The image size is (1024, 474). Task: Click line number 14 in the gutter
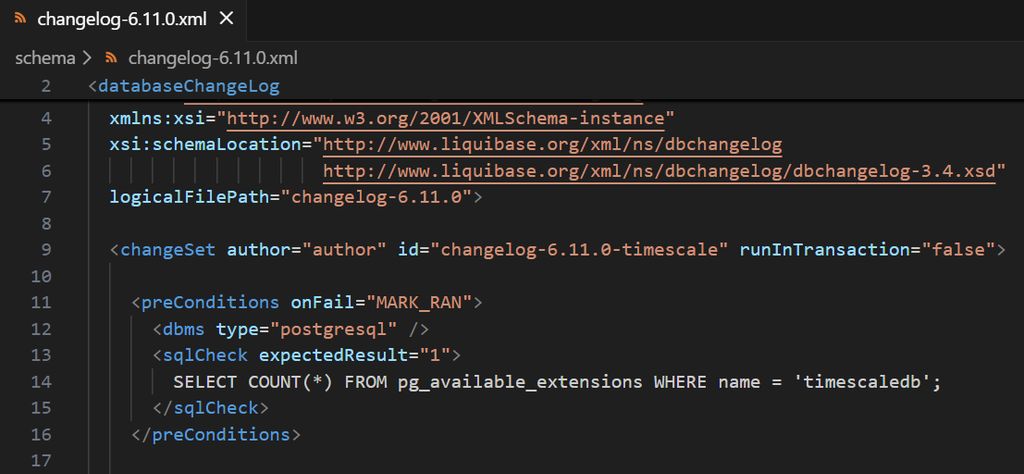click(41, 381)
